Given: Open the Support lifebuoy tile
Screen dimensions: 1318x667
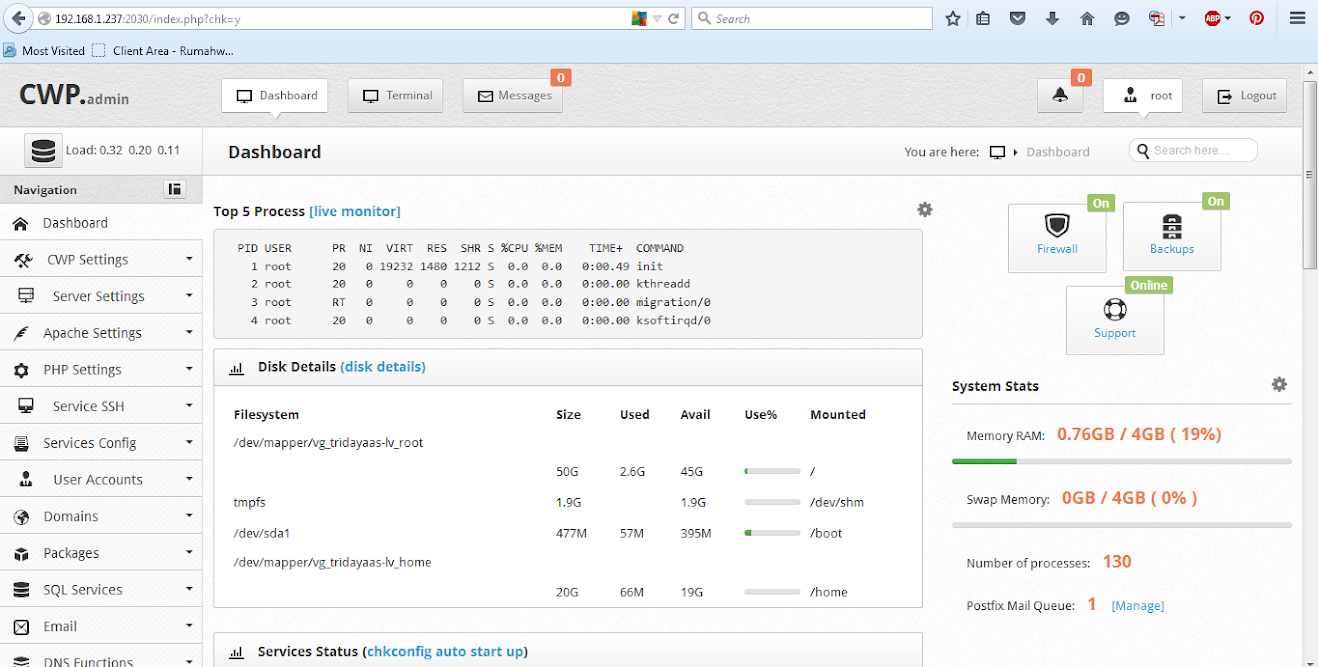Looking at the screenshot, I should click(1115, 320).
